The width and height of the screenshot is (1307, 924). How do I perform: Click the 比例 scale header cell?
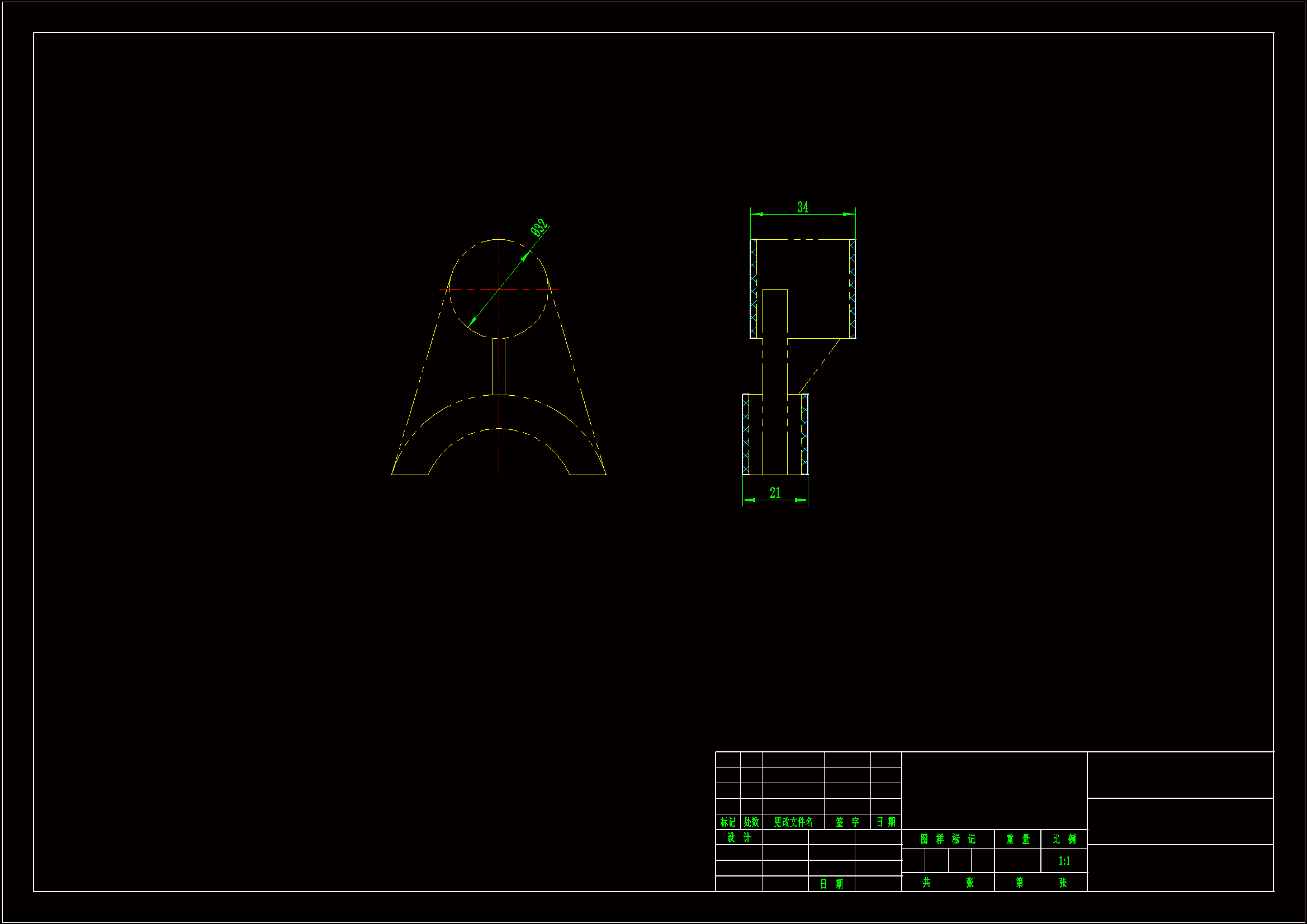pos(1064,839)
